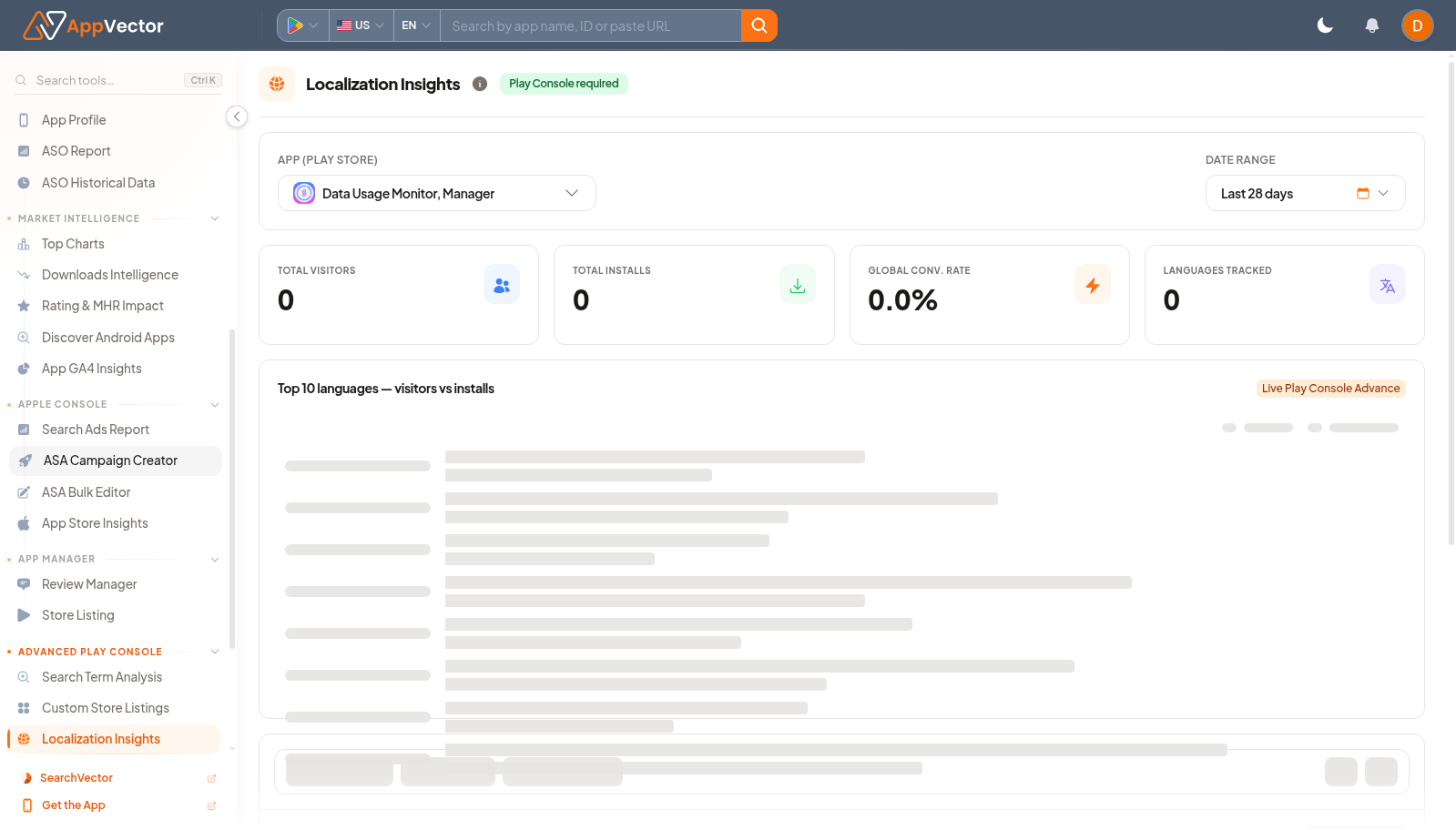Open ASA Campaign Creator
The width and height of the screenshot is (1456, 830).
click(x=115, y=461)
